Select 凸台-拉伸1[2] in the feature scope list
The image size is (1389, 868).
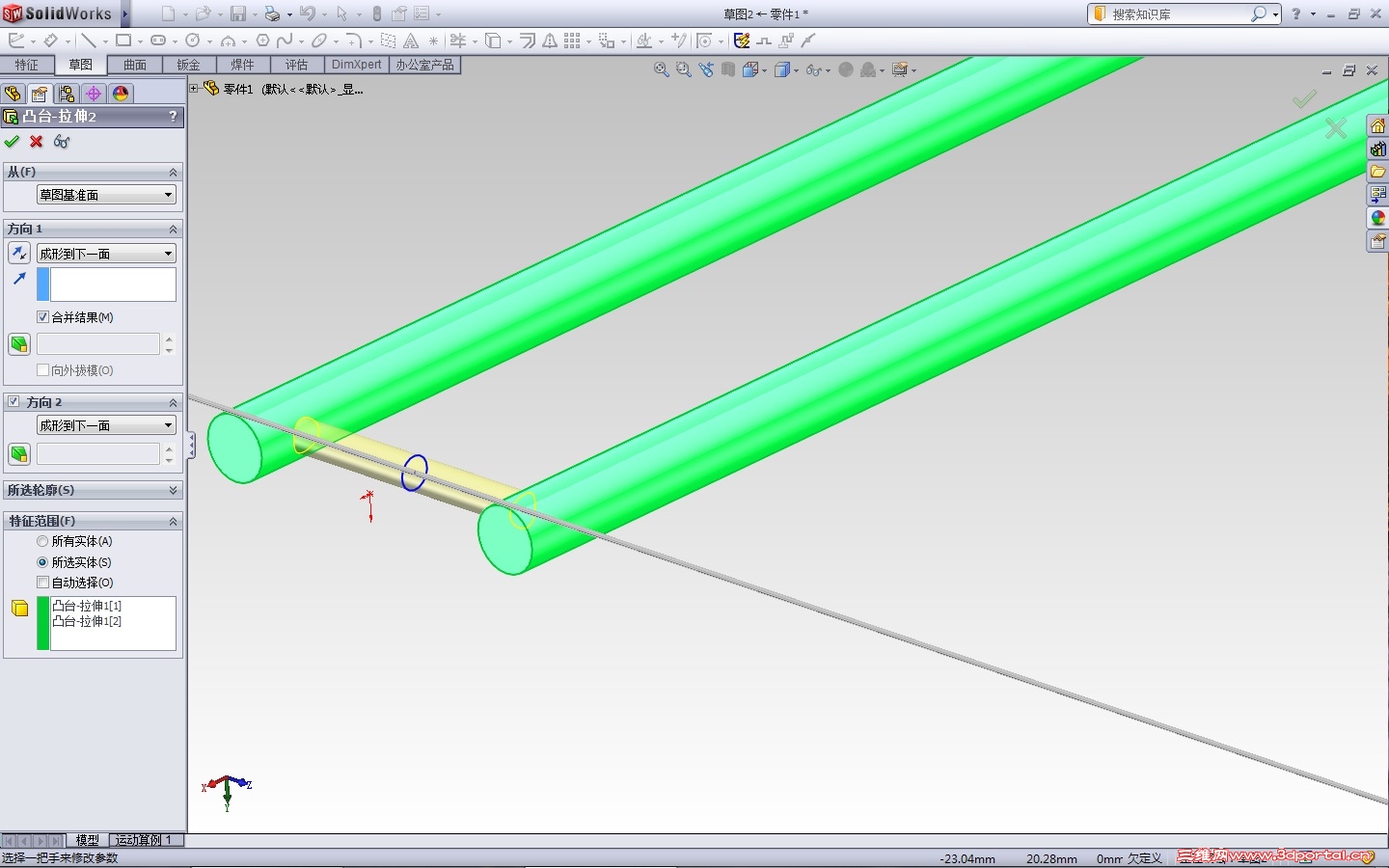coord(87,621)
